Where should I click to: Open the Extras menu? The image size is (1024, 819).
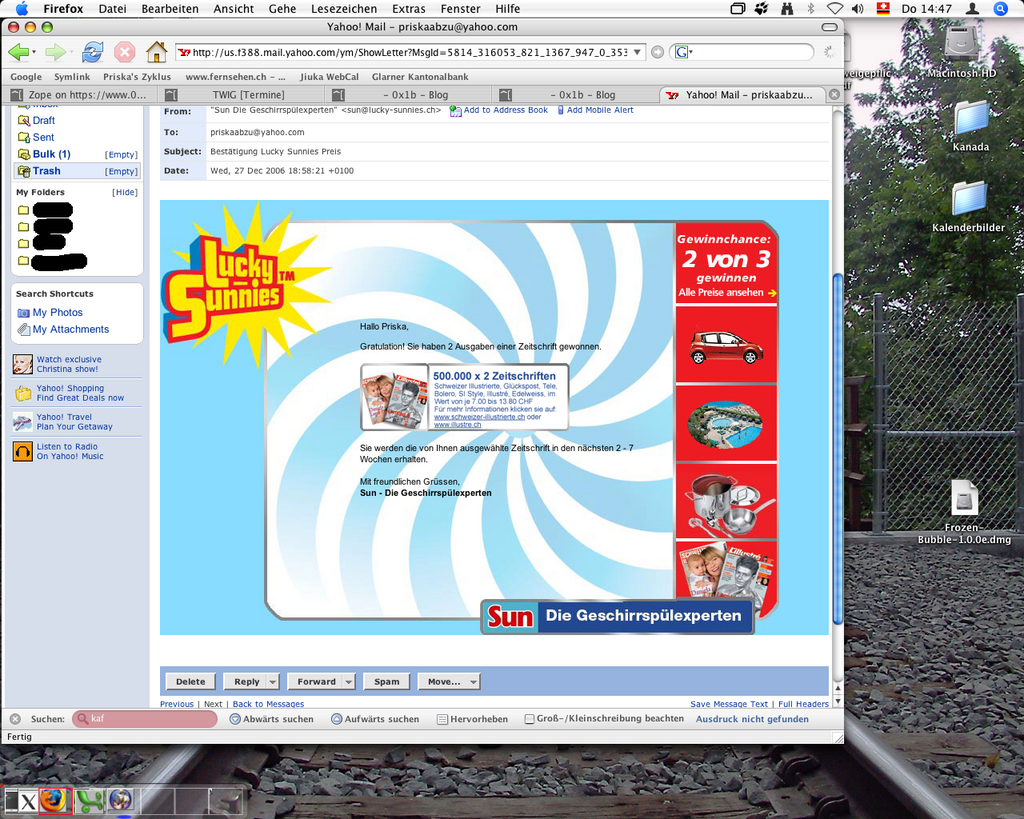409,8
